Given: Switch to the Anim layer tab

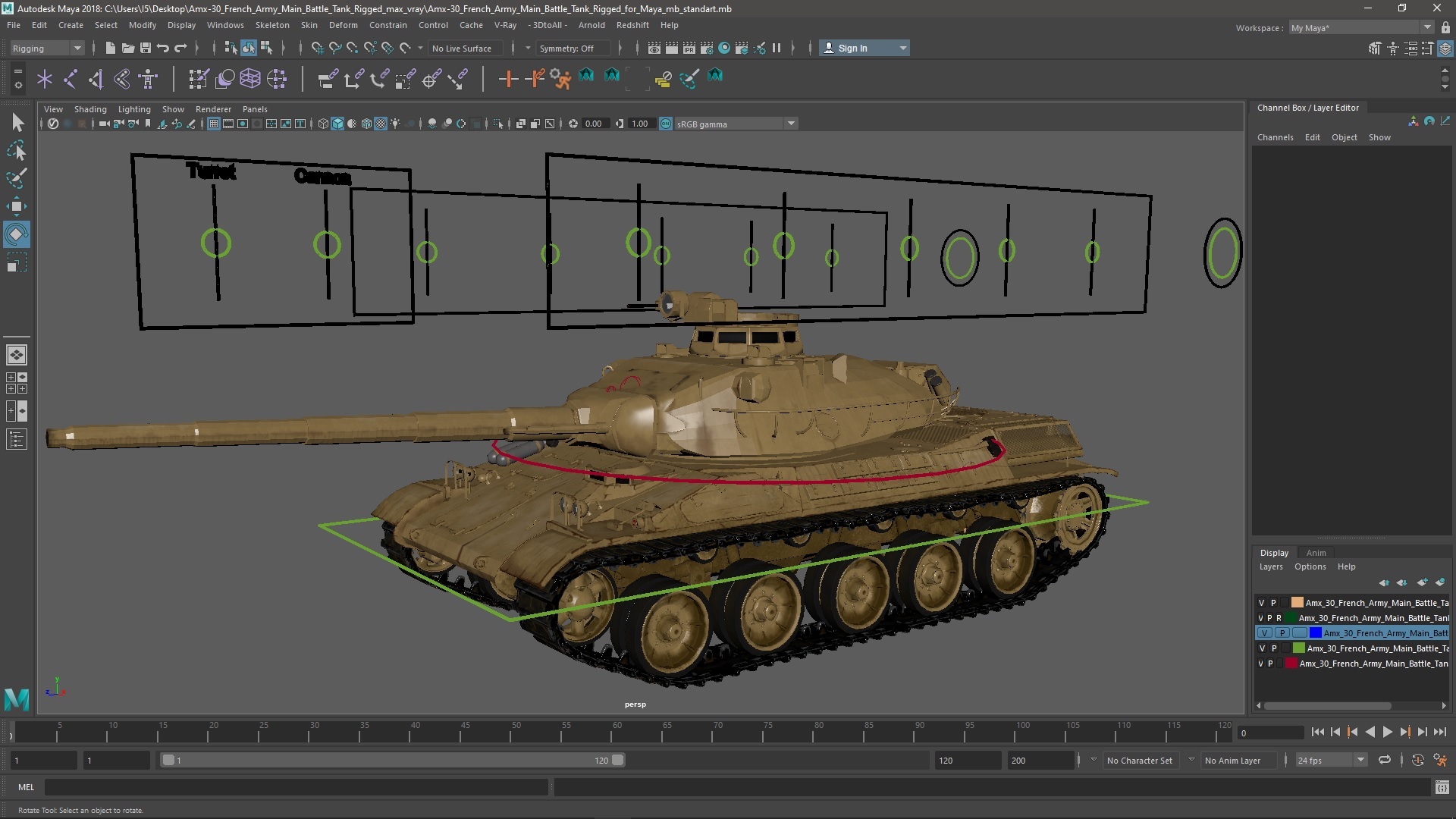Looking at the screenshot, I should click(1316, 553).
